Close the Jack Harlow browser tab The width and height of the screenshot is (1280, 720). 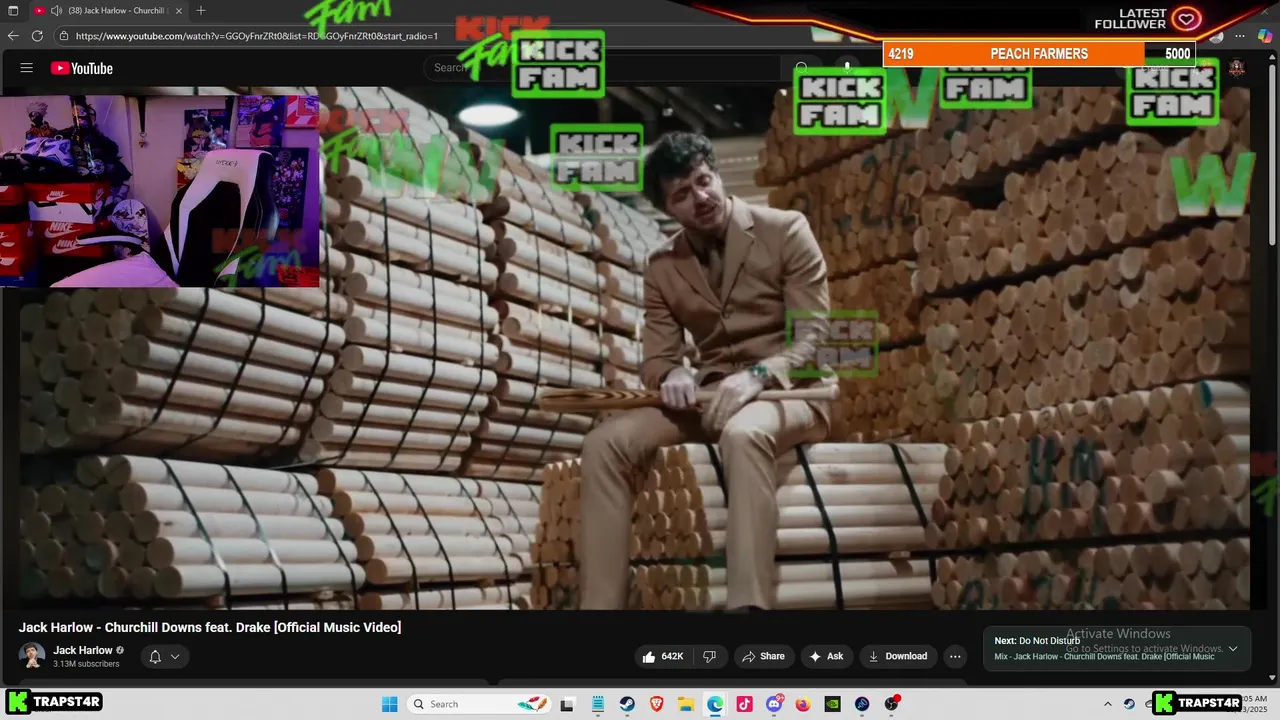click(x=178, y=10)
